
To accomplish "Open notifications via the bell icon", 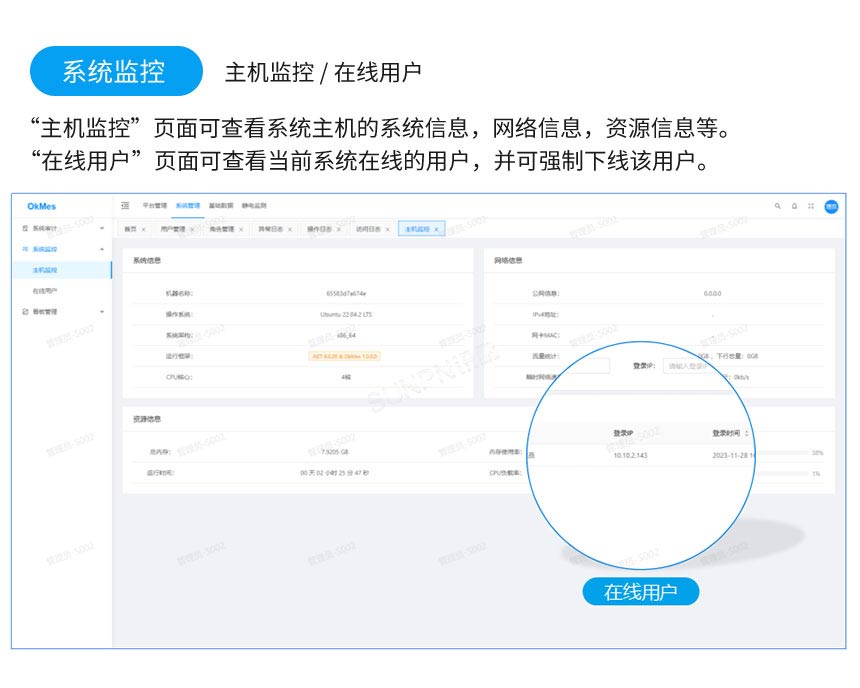I will [x=794, y=206].
